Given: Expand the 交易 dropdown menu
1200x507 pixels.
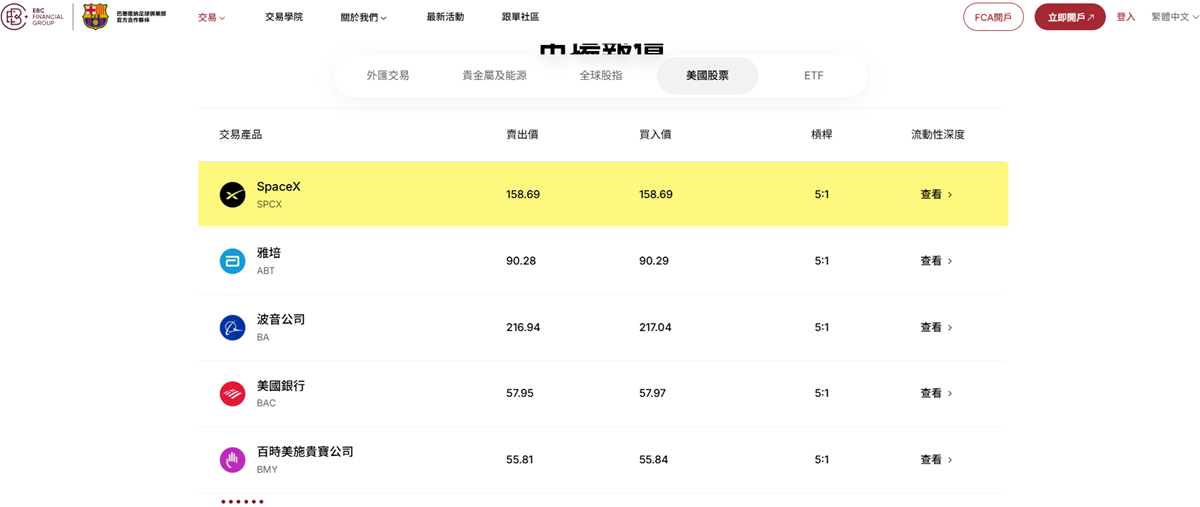Looking at the screenshot, I should [211, 17].
